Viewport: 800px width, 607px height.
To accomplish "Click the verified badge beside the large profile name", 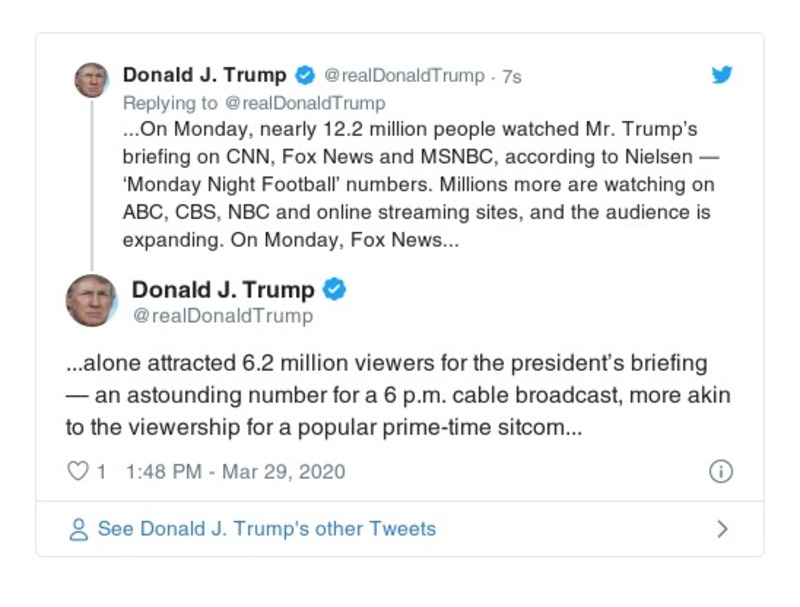I will [335, 290].
